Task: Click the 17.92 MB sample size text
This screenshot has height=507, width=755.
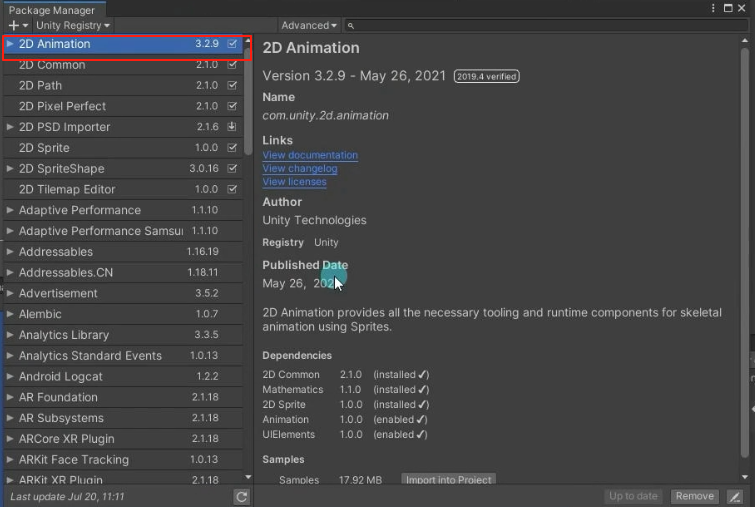Action: (361, 480)
